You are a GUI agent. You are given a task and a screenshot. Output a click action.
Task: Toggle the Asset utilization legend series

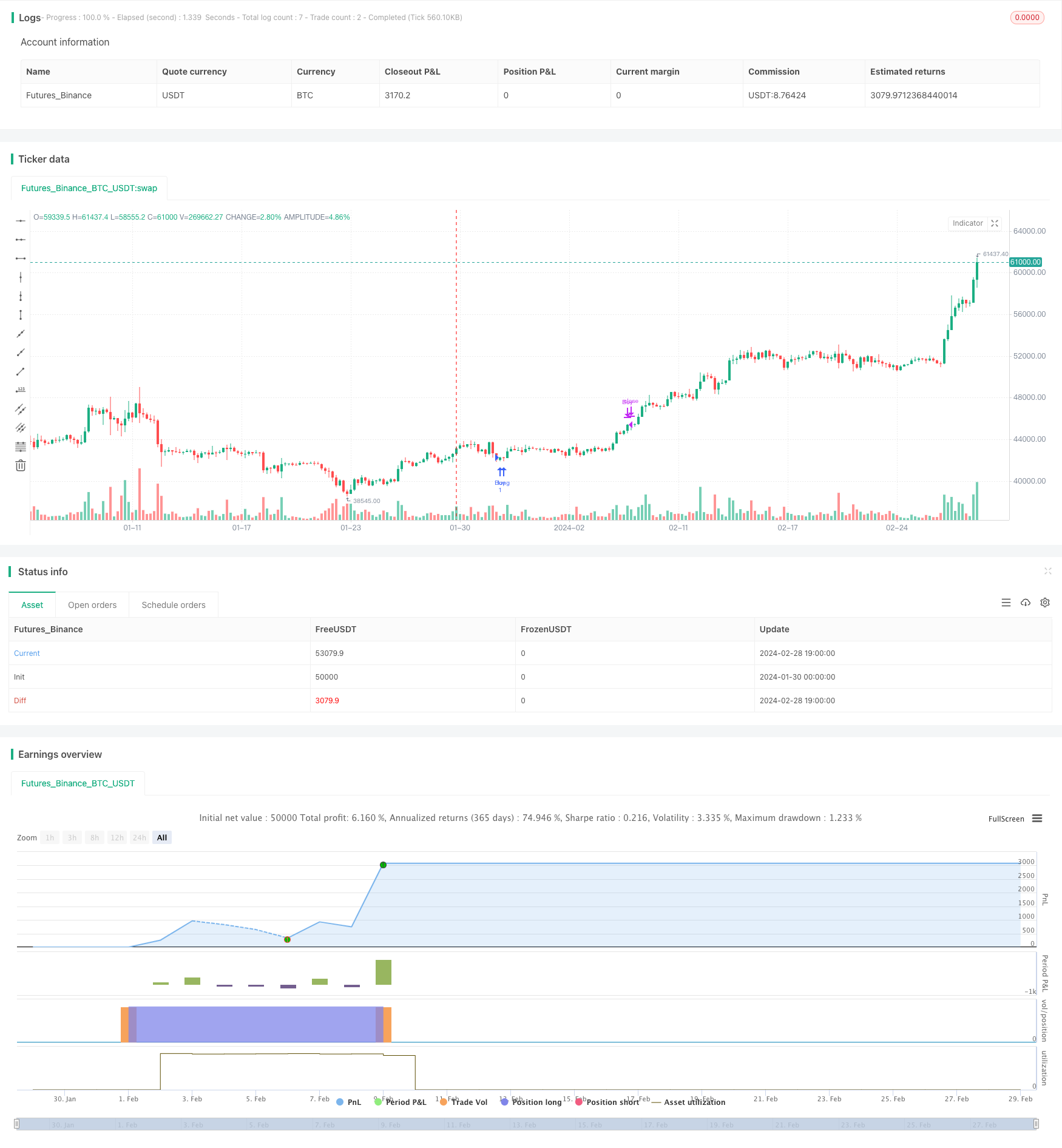688,1102
